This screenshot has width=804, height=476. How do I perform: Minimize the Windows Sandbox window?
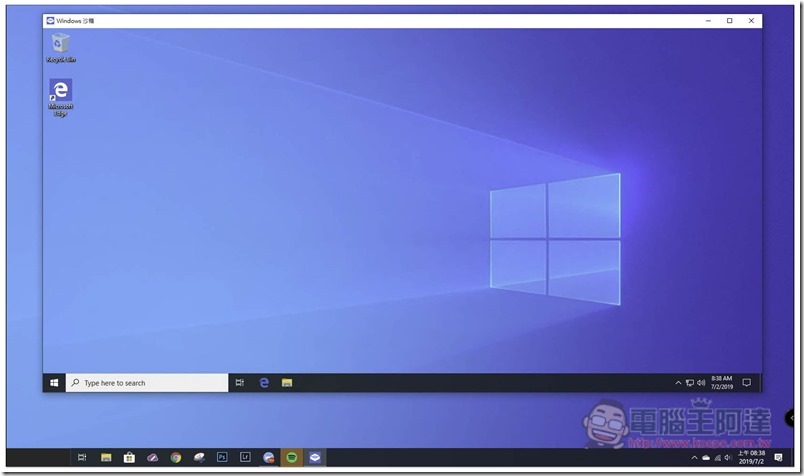[708, 21]
